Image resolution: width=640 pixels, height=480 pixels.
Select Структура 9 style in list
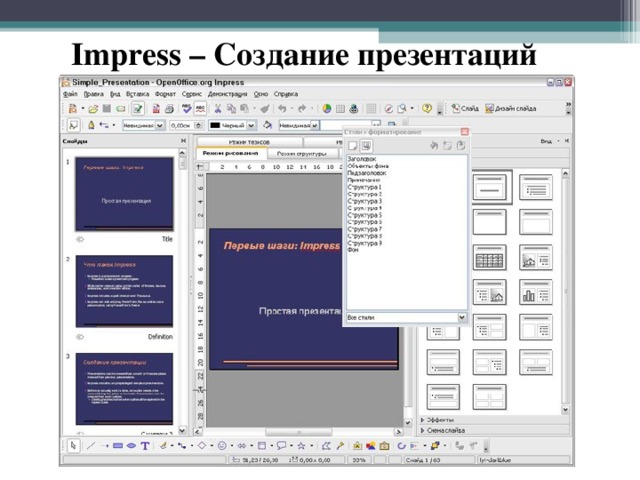click(364, 243)
